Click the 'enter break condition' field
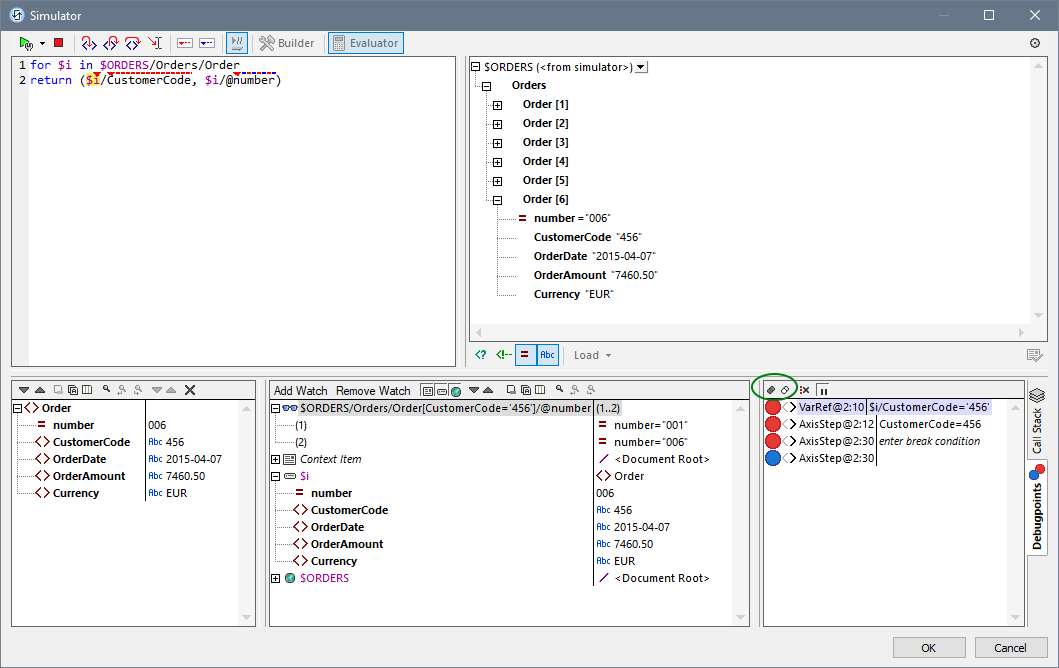 click(x=929, y=442)
